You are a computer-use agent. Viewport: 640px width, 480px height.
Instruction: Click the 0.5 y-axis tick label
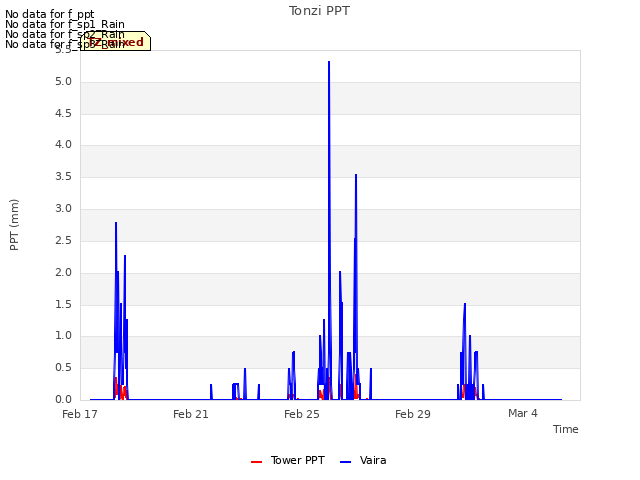(x=63, y=368)
